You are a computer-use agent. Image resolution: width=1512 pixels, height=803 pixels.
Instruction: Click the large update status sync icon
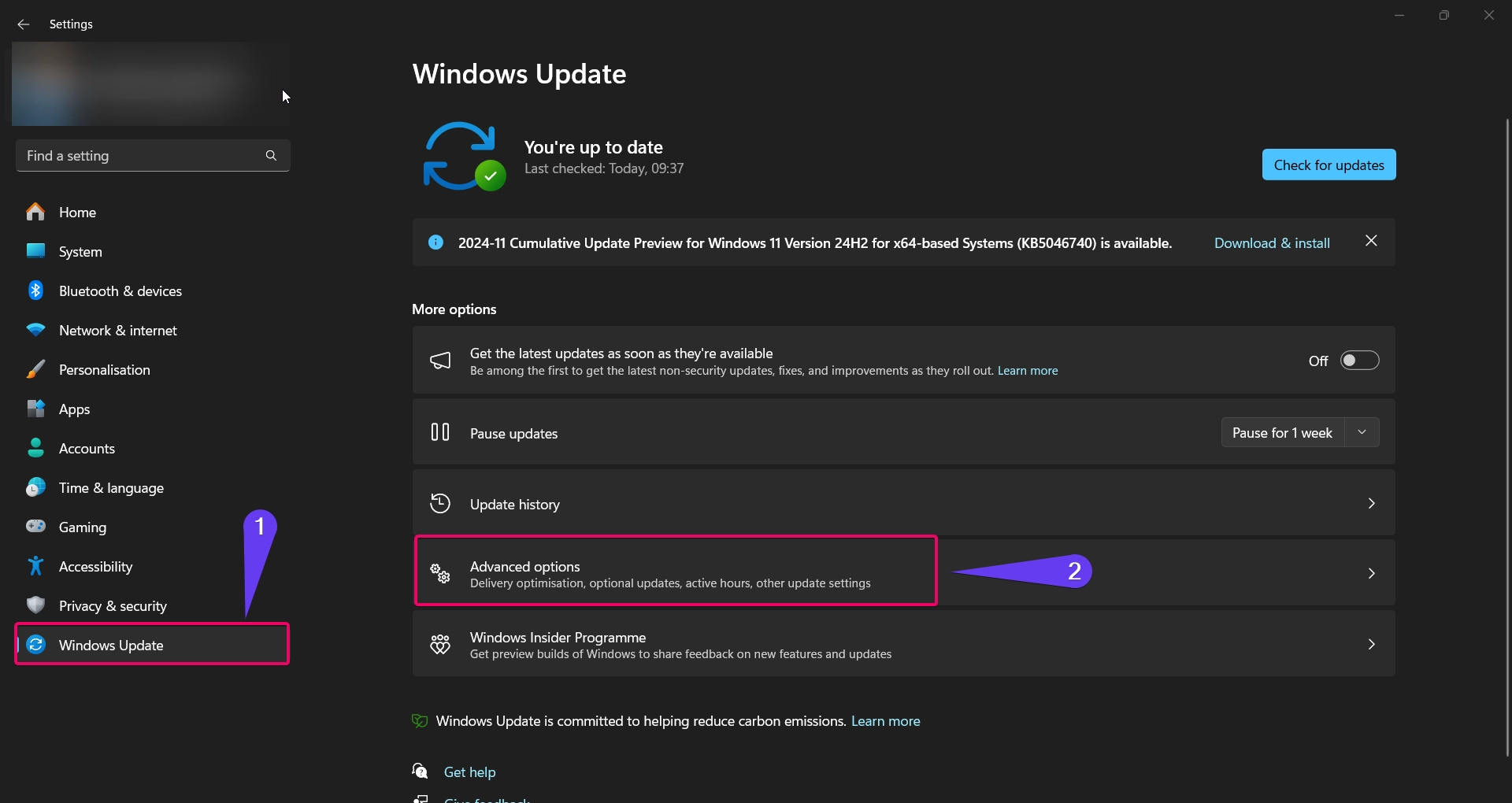pyautogui.click(x=463, y=156)
